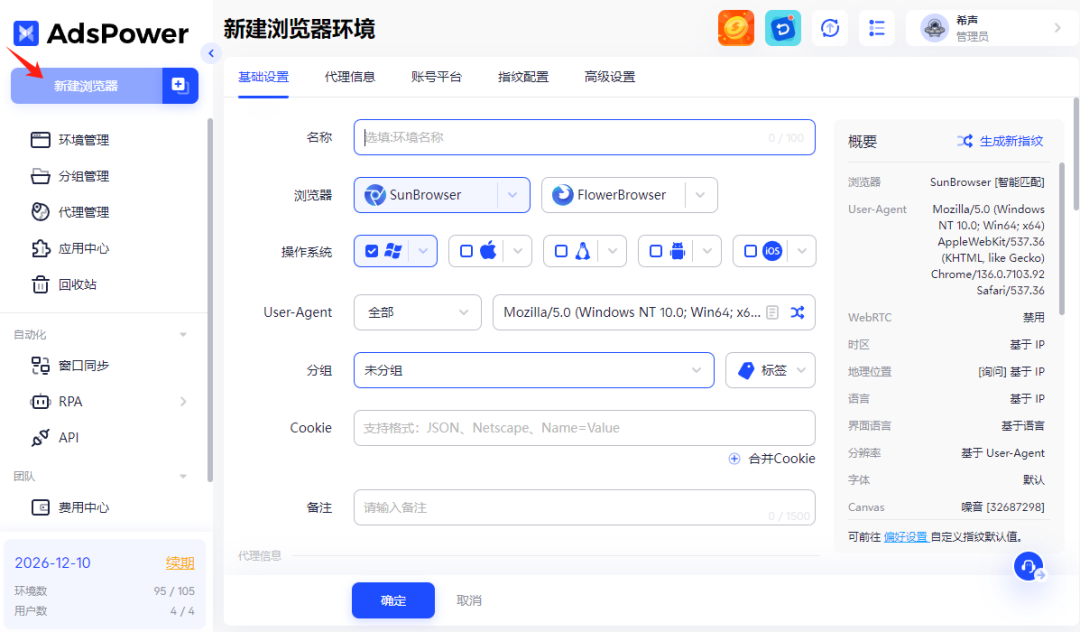The image size is (1080, 632).
Task: Open the orange coin rewards icon
Action: pos(736,28)
